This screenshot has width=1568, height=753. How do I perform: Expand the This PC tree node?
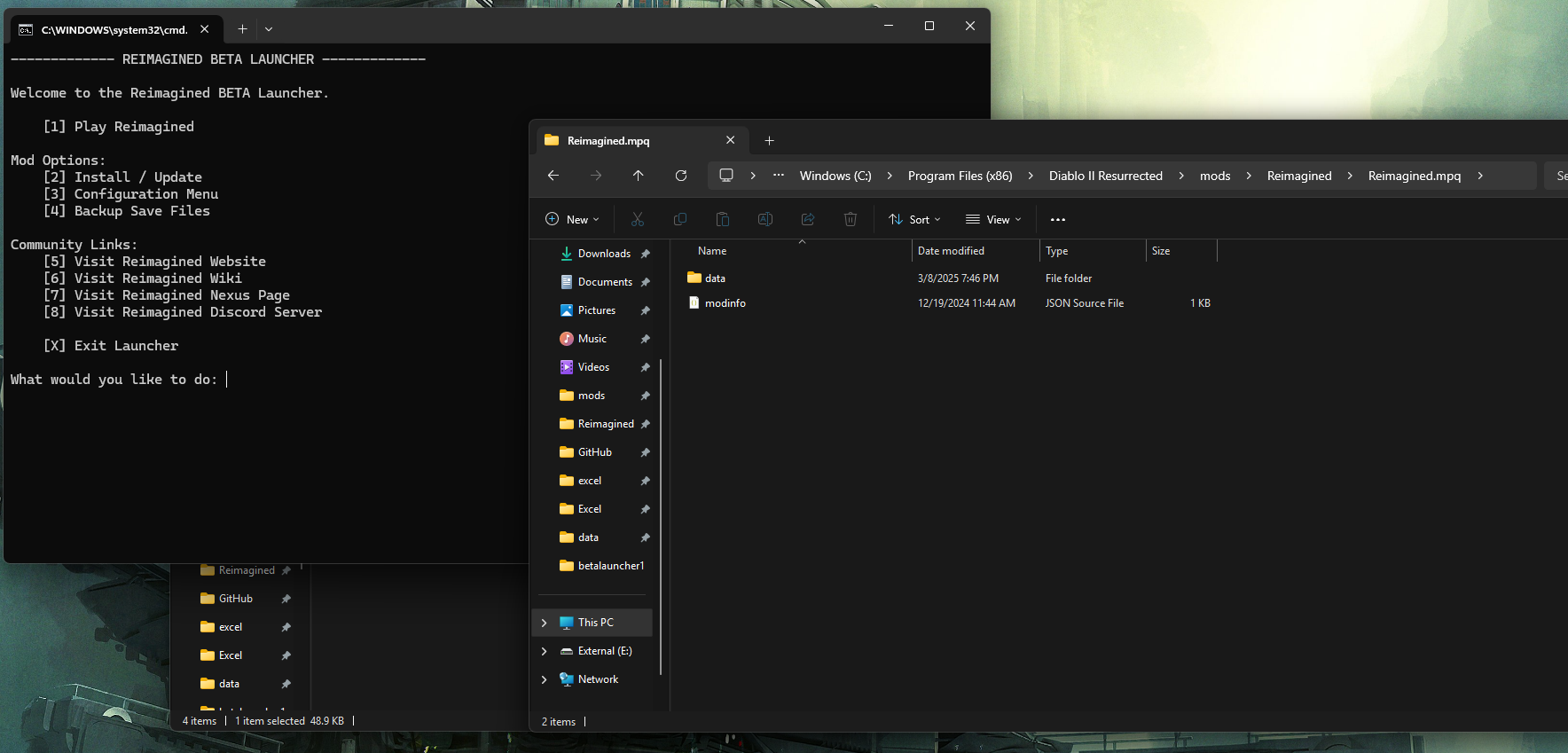tap(545, 623)
